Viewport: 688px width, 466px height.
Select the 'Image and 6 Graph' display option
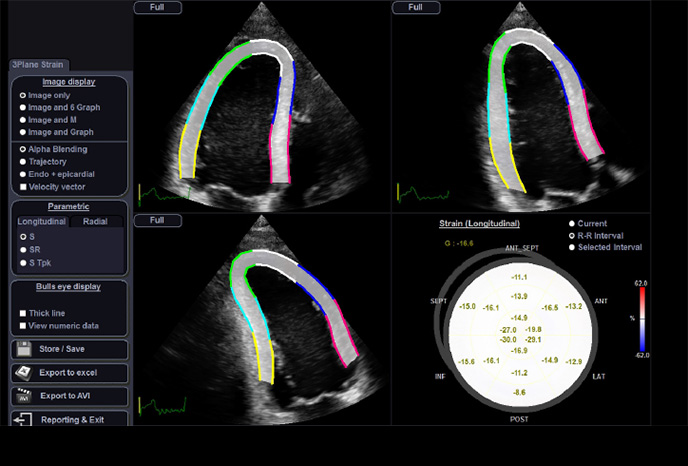[x=23, y=107]
